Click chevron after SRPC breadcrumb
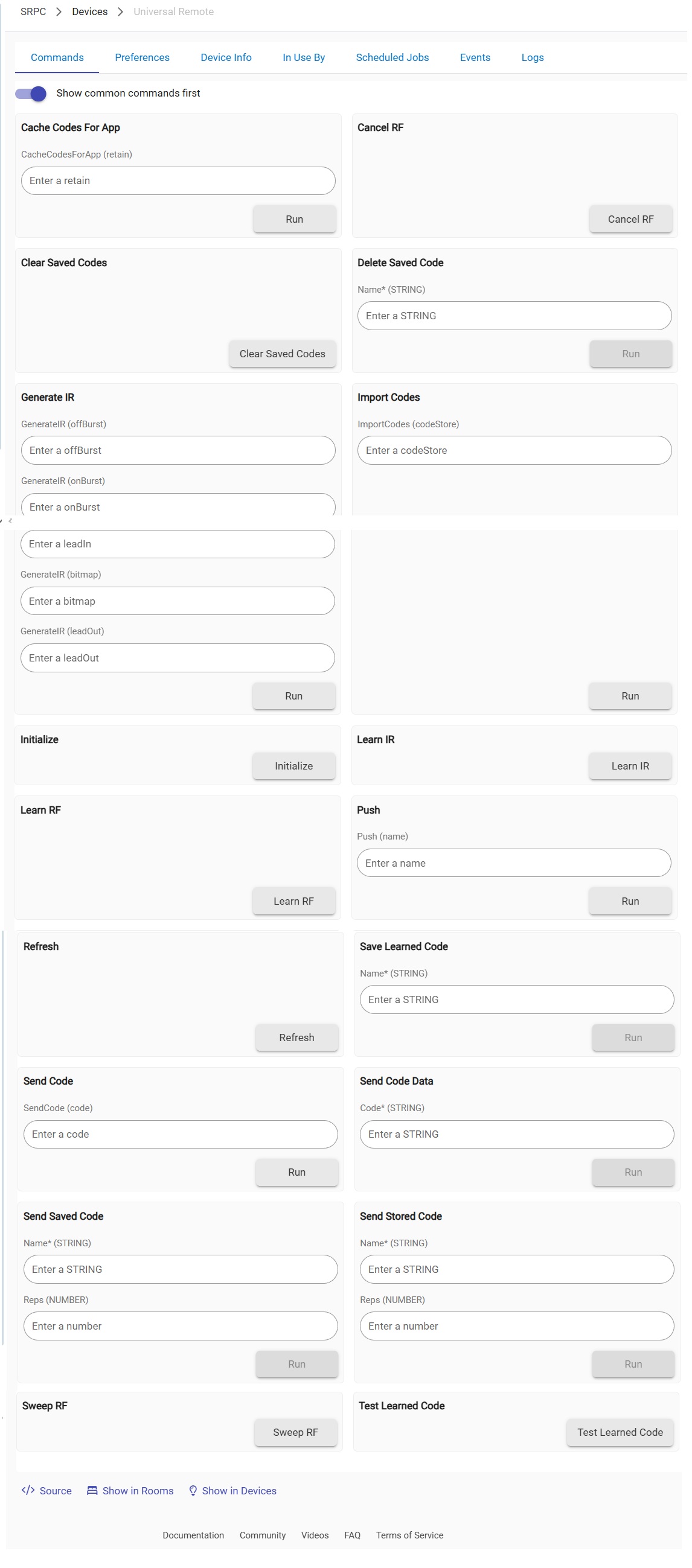692x1568 pixels. (x=59, y=11)
